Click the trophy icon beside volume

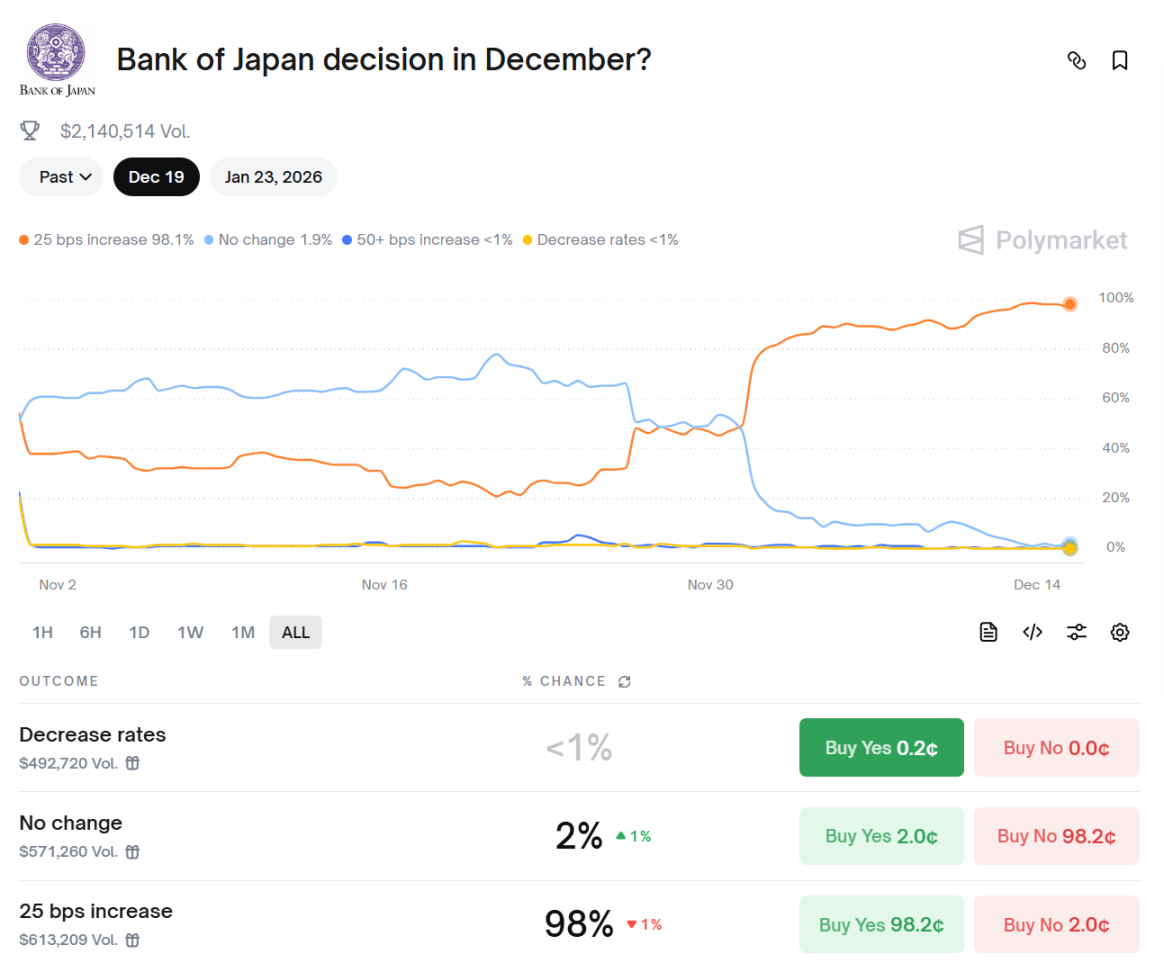tap(30, 130)
